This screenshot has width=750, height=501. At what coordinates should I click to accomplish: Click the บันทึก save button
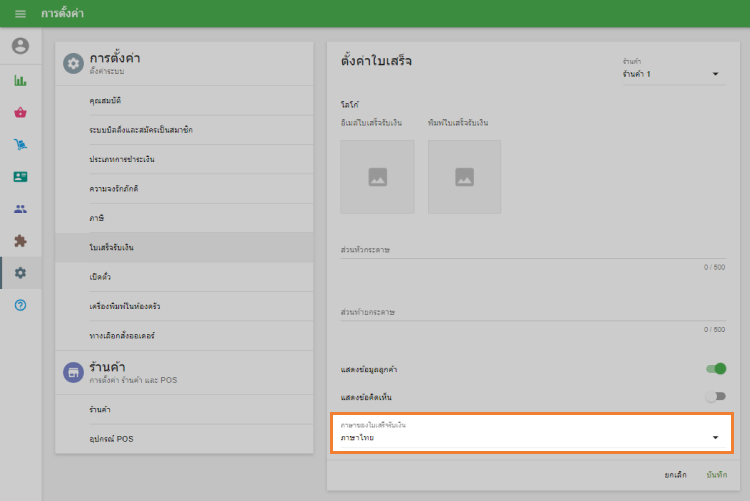coord(716,474)
